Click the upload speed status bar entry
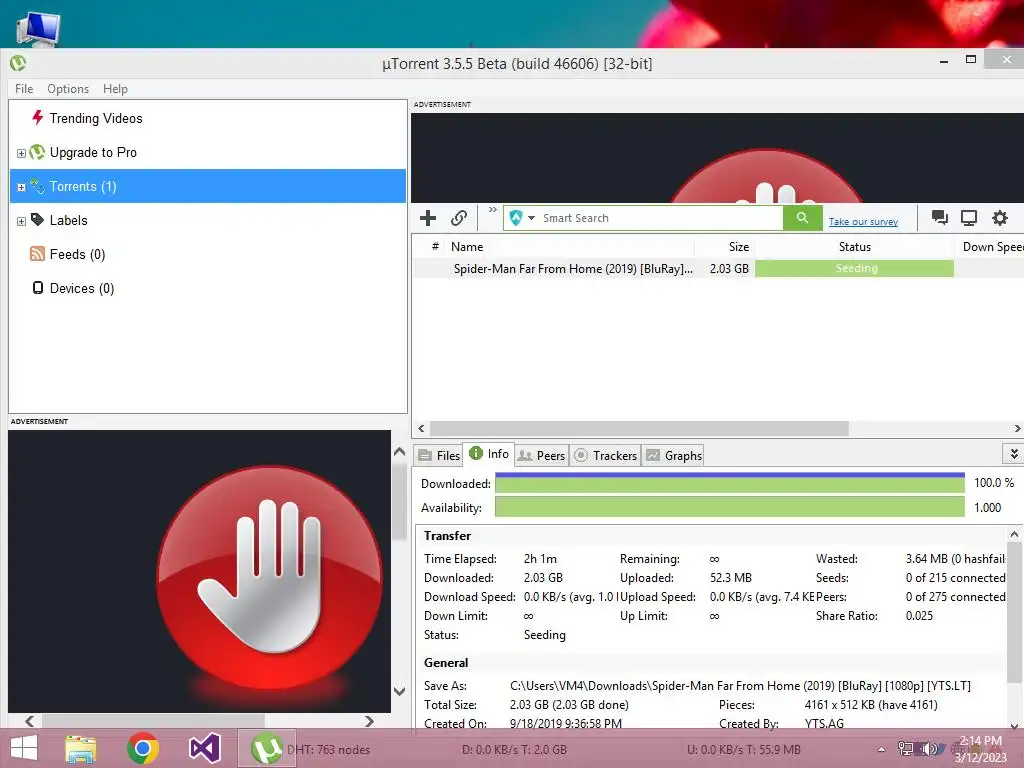This screenshot has height=768, width=1024. pos(743,750)
